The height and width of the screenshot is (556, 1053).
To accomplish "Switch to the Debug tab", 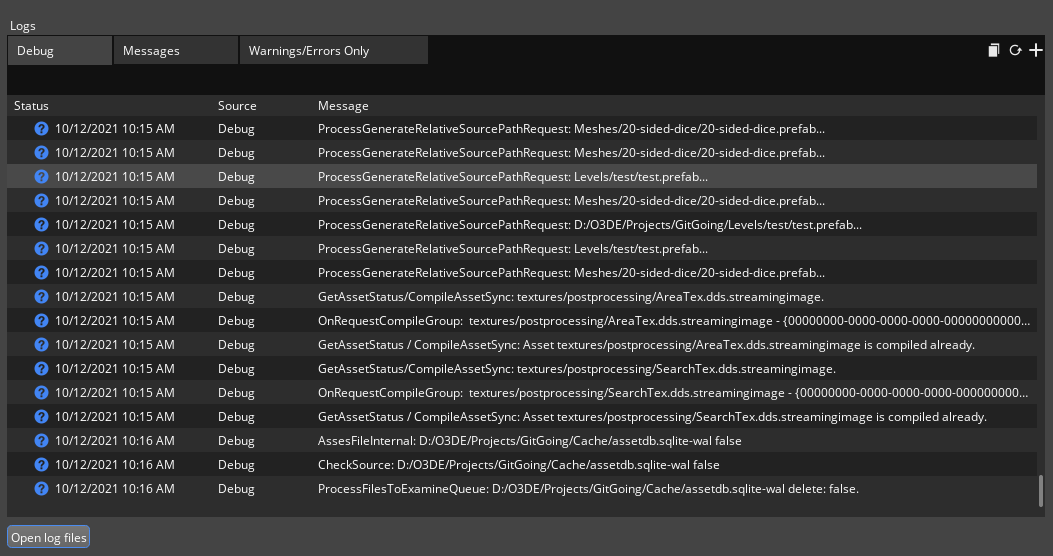I will coord(60,51).
